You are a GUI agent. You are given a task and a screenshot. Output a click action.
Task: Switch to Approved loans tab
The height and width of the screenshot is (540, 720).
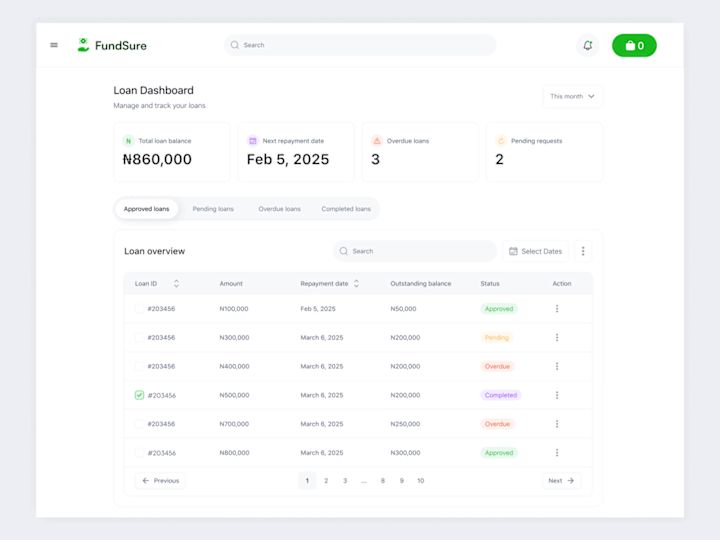point(146,209)
